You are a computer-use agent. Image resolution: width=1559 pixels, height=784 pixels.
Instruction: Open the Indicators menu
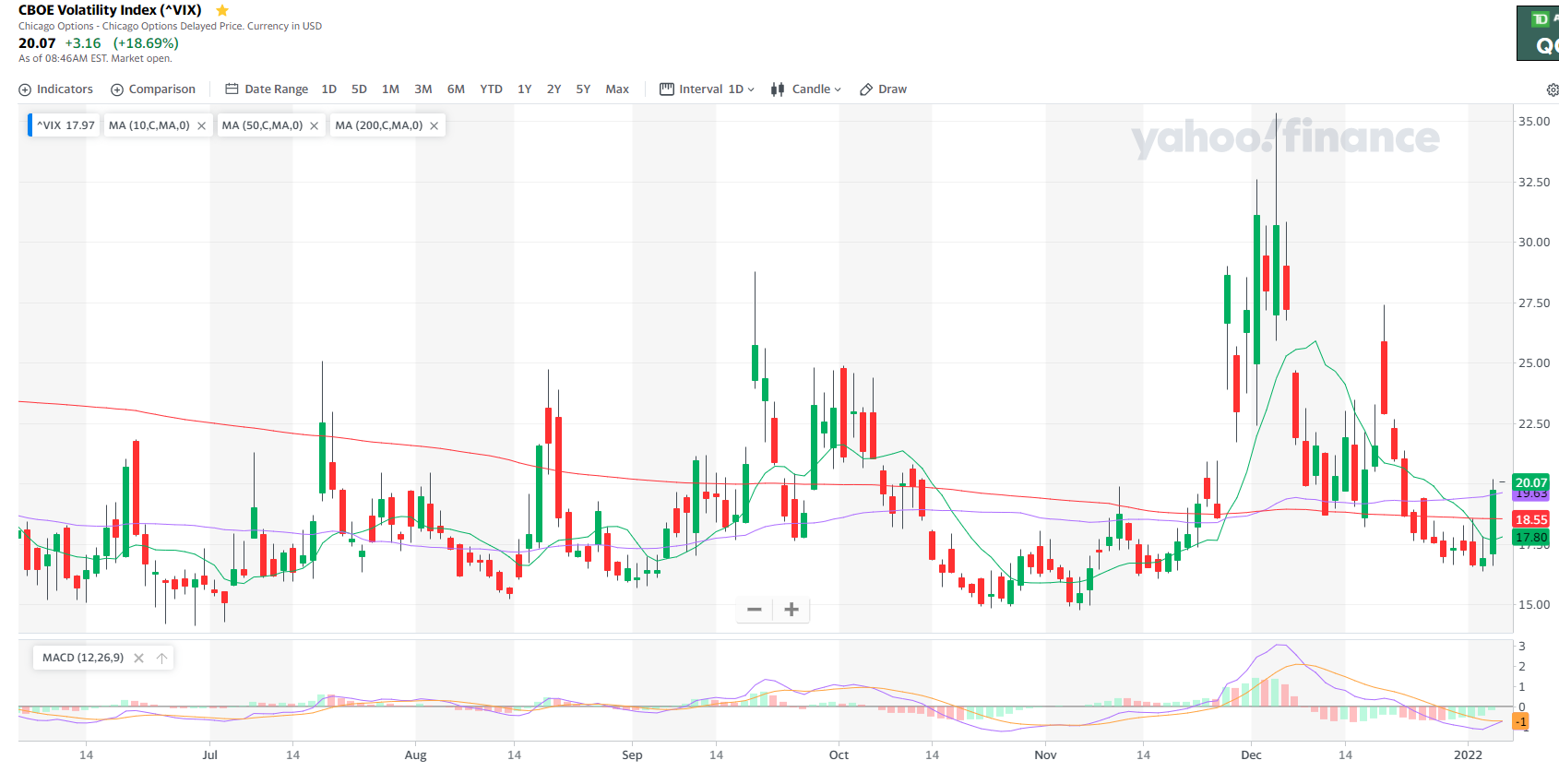56,89
